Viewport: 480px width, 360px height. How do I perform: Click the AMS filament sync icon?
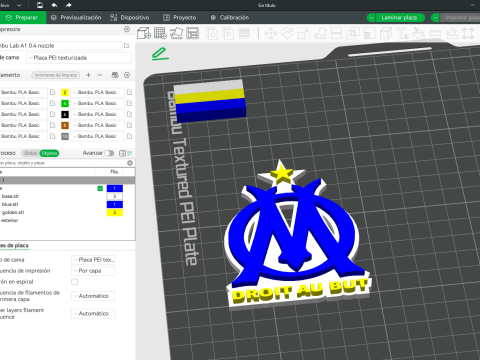coord(115,75)
